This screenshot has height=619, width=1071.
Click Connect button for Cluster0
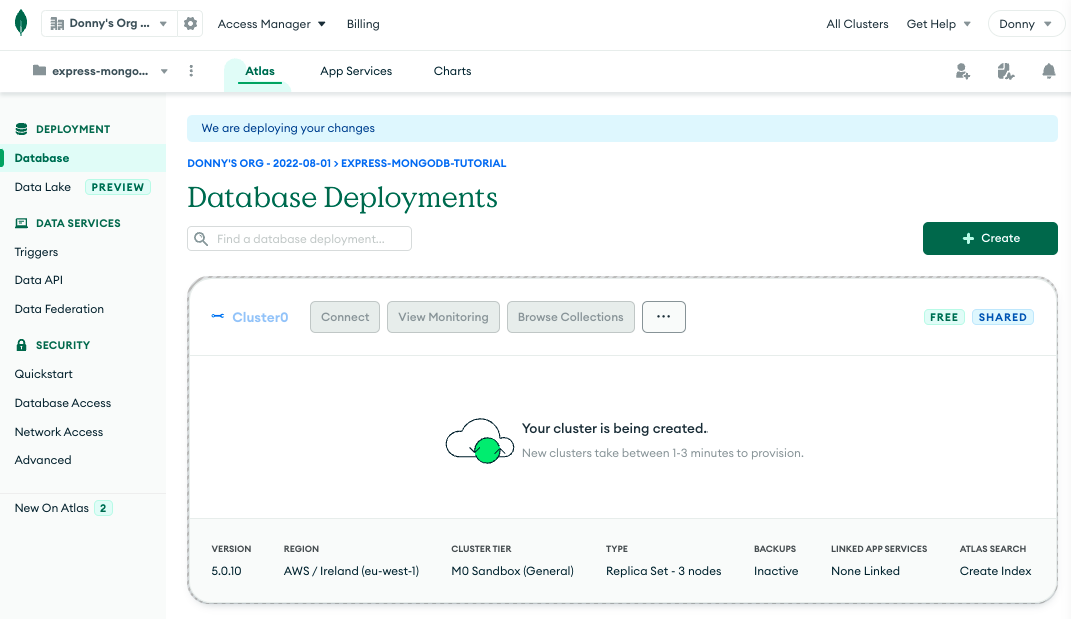[x=345, y=317]
